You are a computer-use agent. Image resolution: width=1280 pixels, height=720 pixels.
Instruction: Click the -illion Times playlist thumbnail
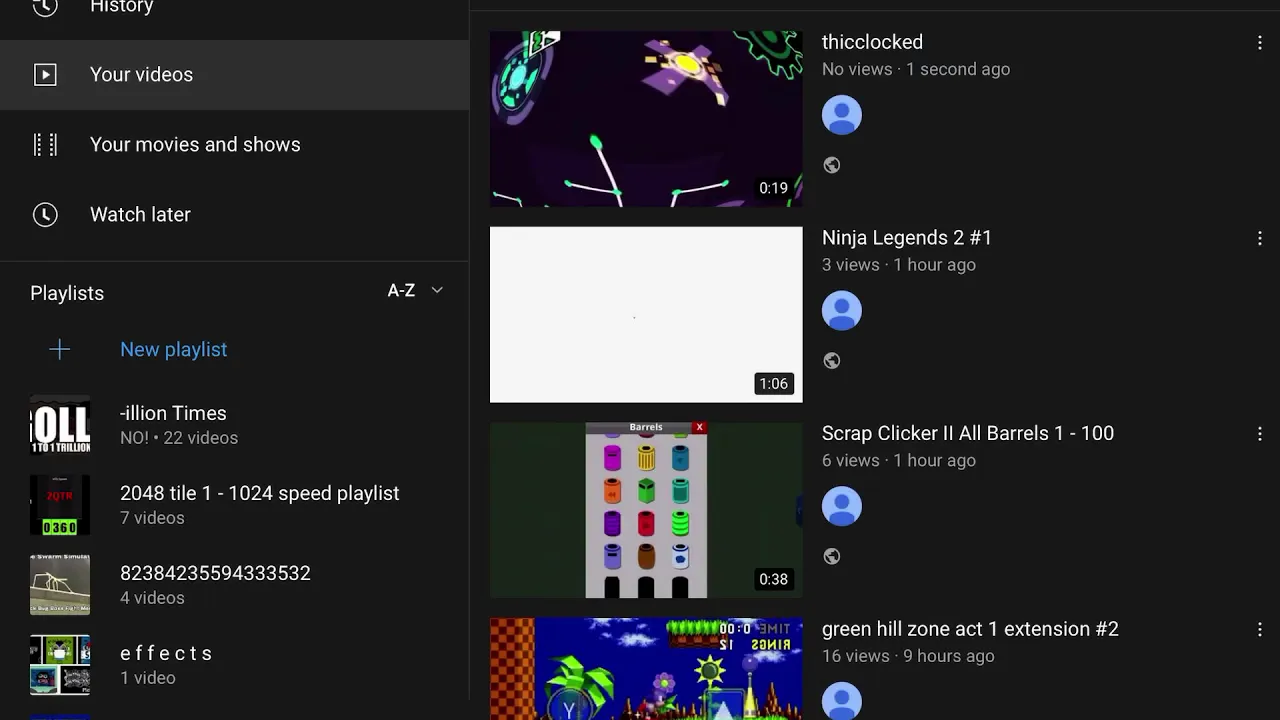click(60, 425)
